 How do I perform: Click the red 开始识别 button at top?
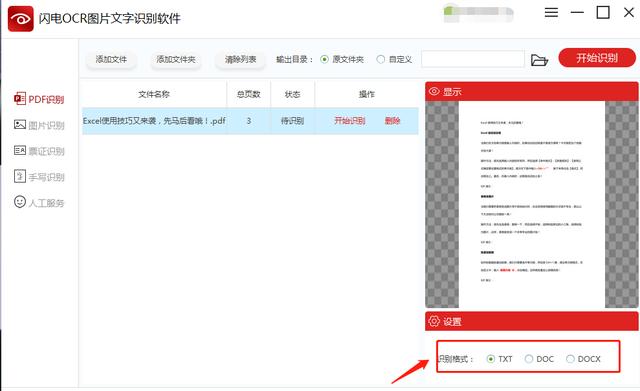[x=597, y=58]
